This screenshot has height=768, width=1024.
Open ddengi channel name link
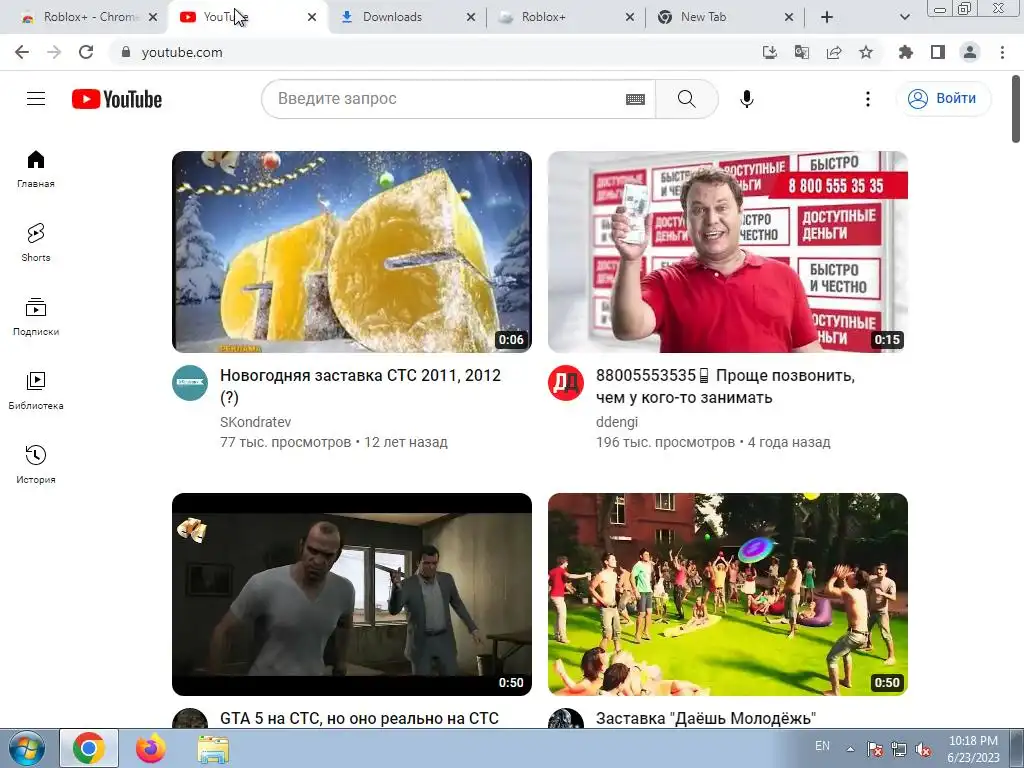click(x=616, y=422)
